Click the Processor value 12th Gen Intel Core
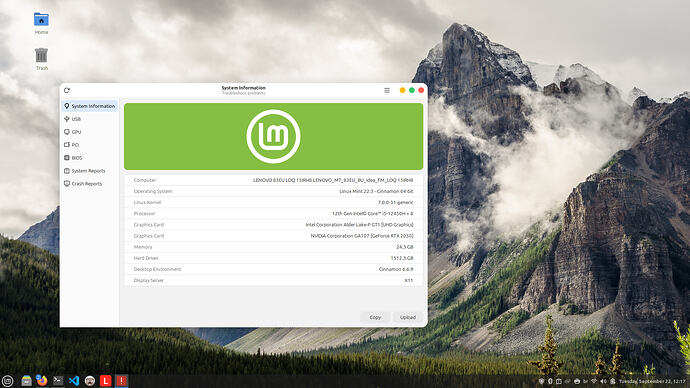This screenshot has height=388, width=690. pyautogui.click(x=373, y=214)
